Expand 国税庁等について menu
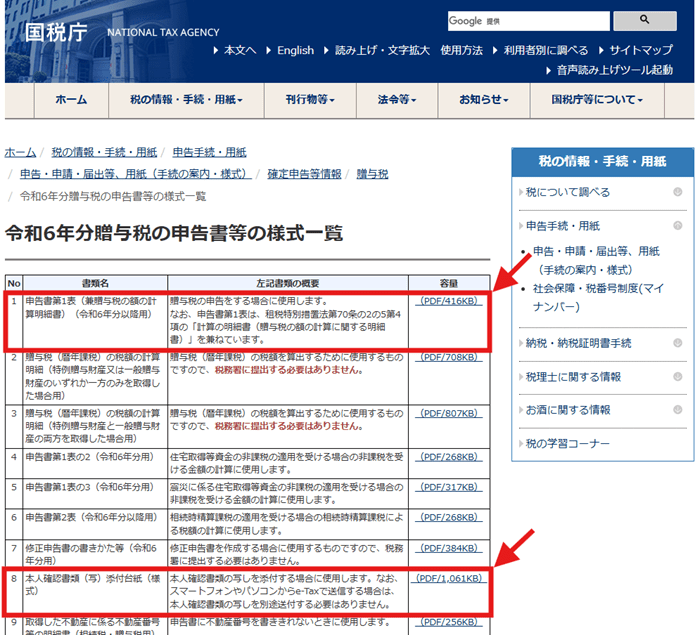Screen dimensions: 700x635 tap(597, 100)
